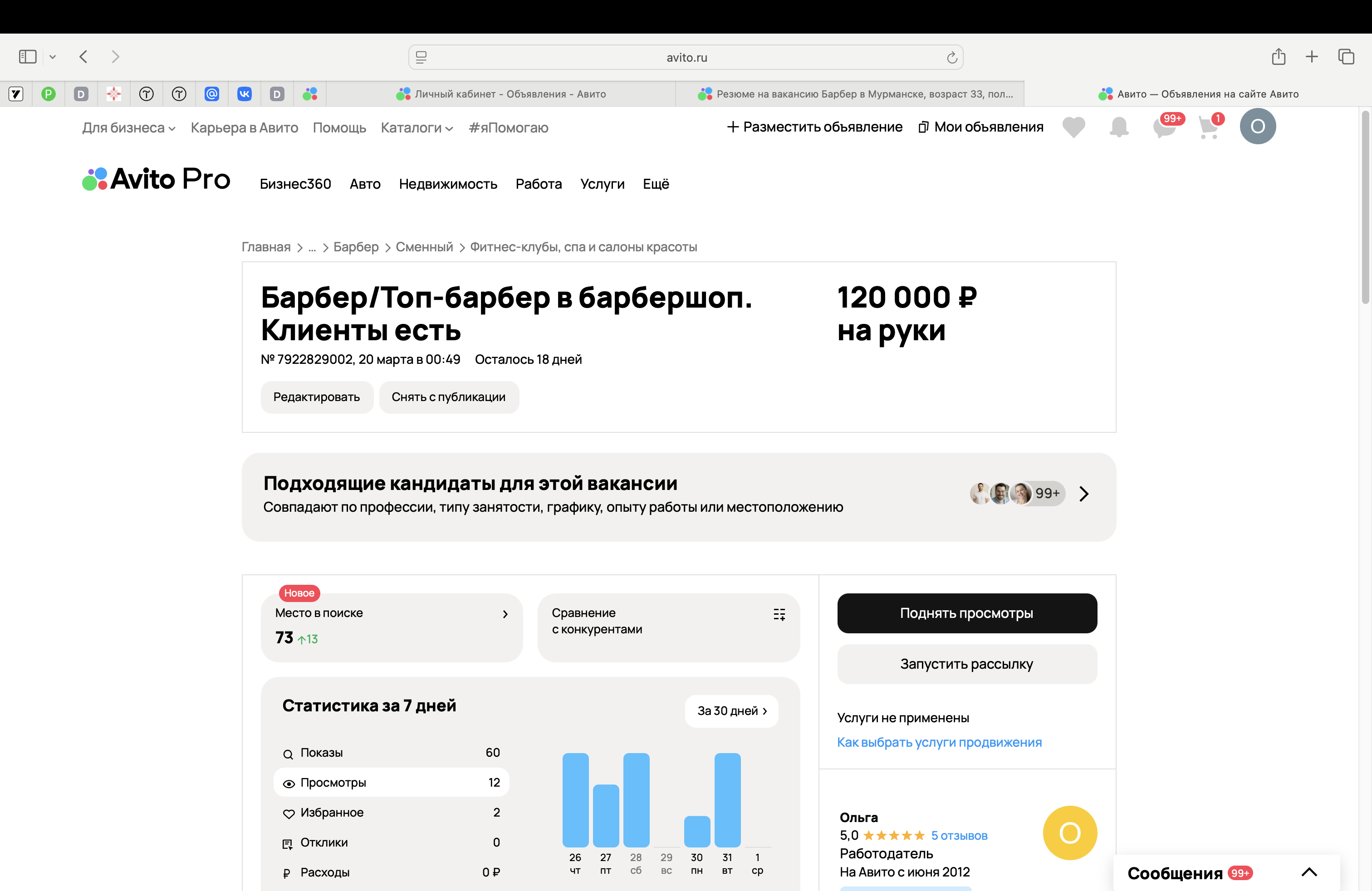Expand the Каталоги dropdown
The image size is (1372, 891).
[417, 127]
